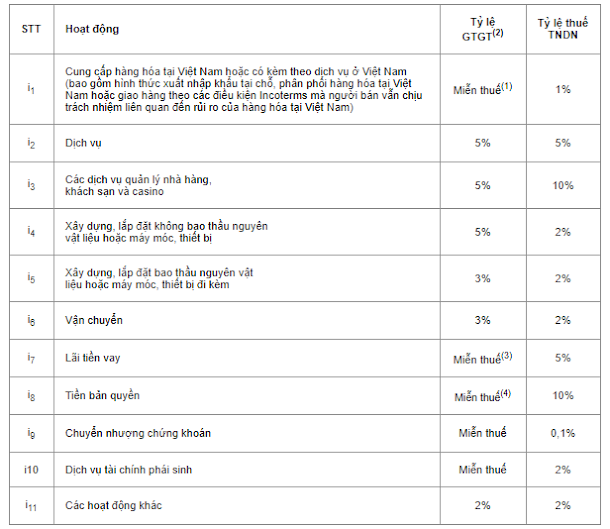Click the 0,1% TNDN rate cell
This screenshot has height=529, width=610.
click(563, 433)
